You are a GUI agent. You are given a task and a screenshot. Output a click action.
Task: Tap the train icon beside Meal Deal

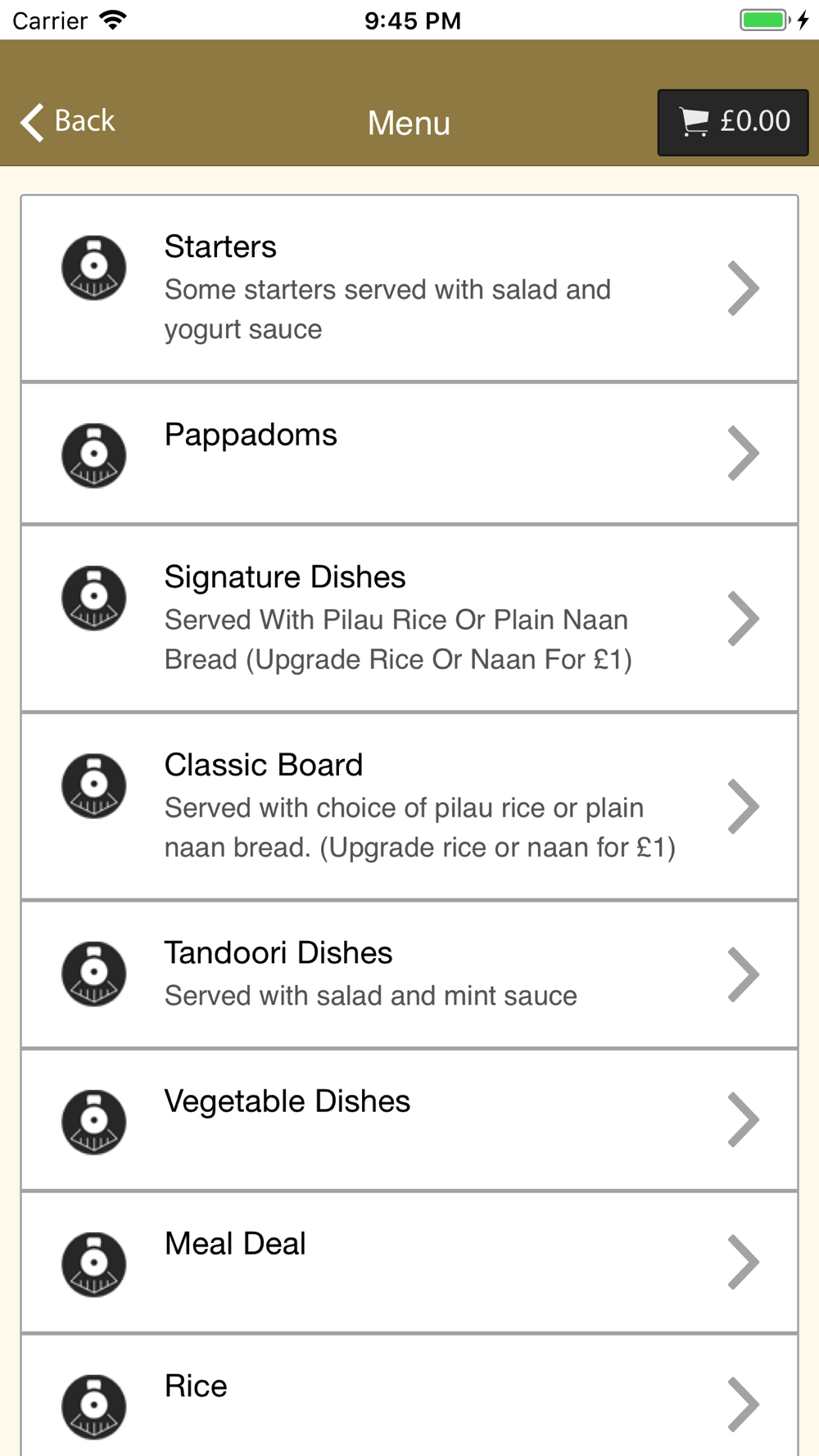point(94,1264)
